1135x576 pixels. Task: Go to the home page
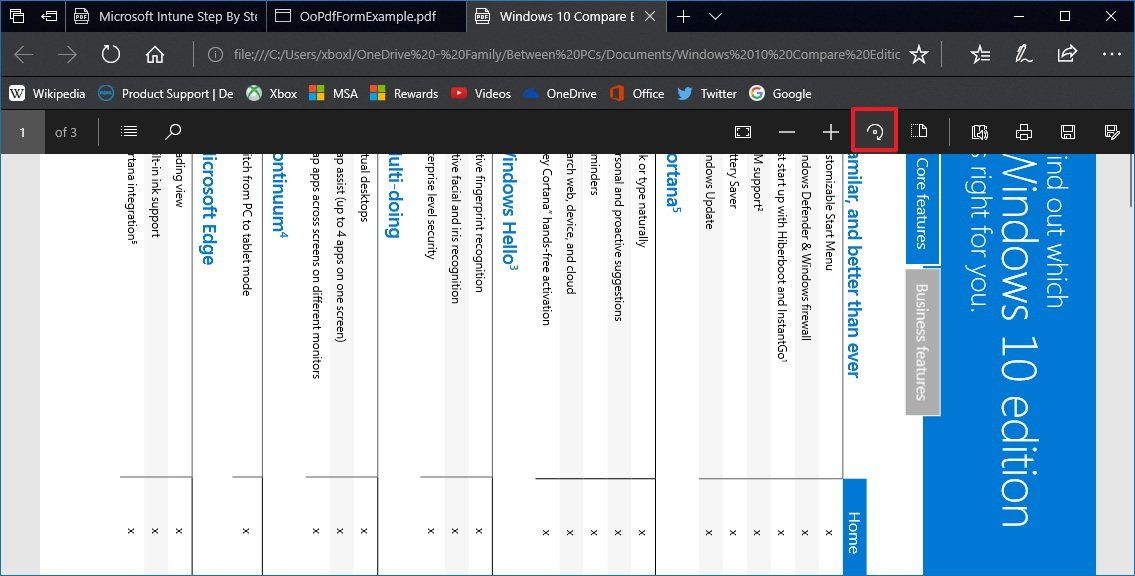pos(154,54)
